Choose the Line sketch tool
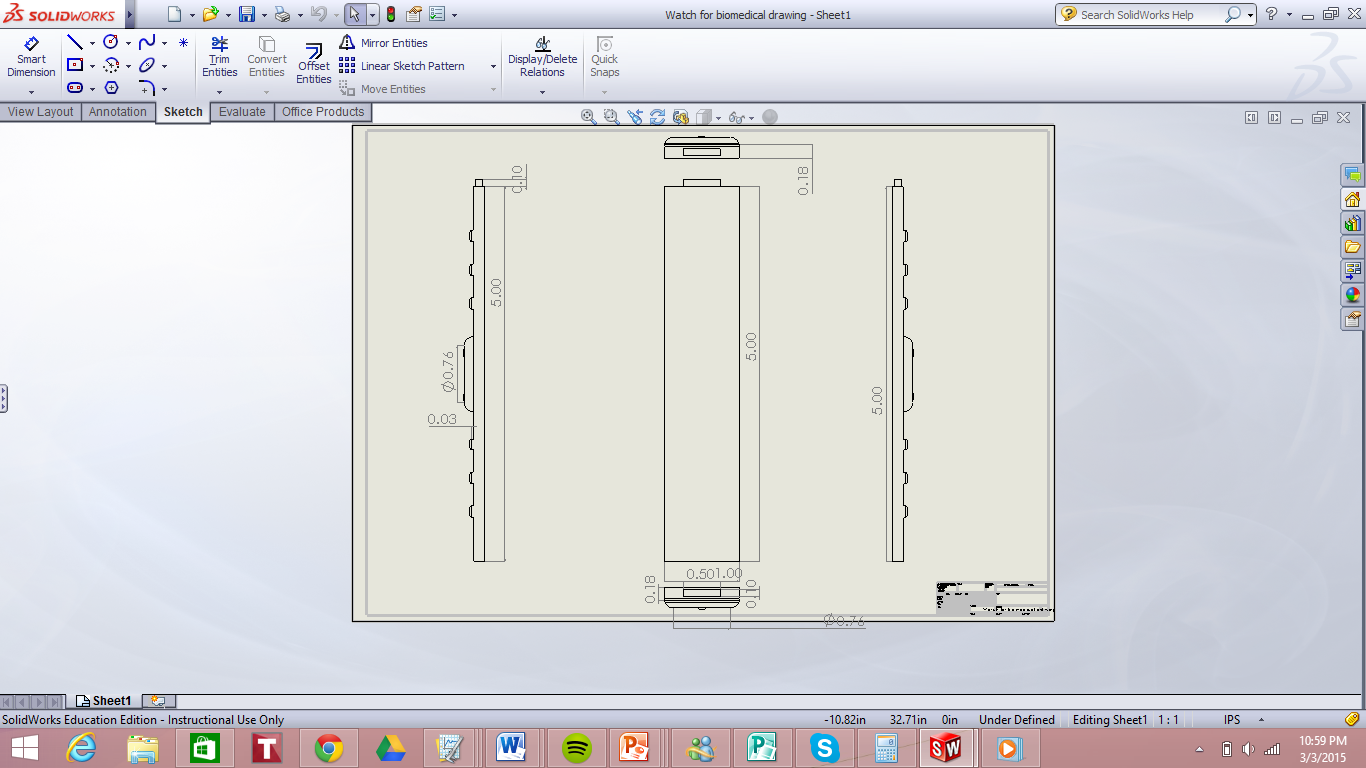 click(x=75, y=42)
